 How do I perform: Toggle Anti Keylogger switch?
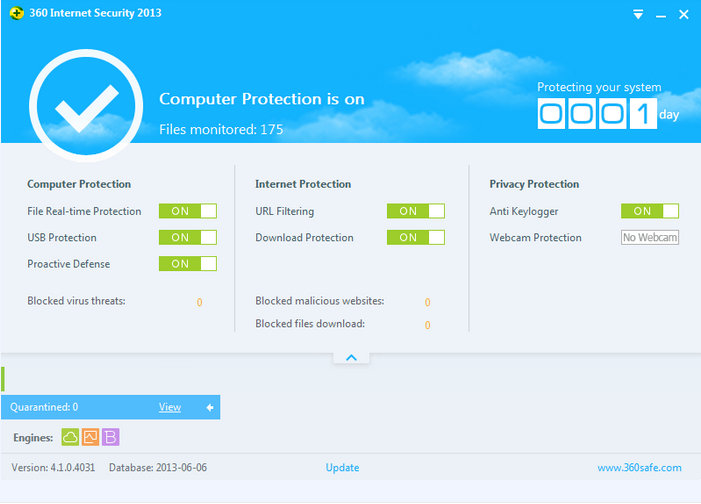pyautogui.click(x=650, y=211)
